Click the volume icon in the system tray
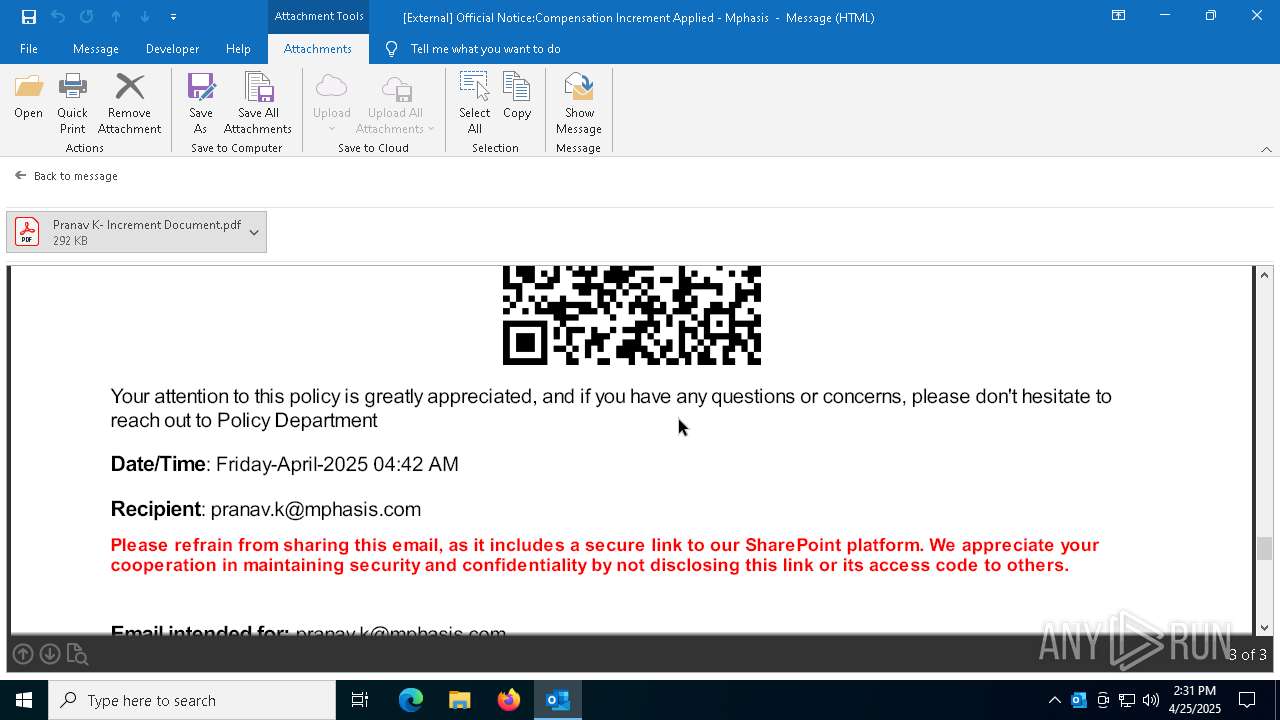The width and height of the screenshot is (1280, 720). click(1151, 700)
